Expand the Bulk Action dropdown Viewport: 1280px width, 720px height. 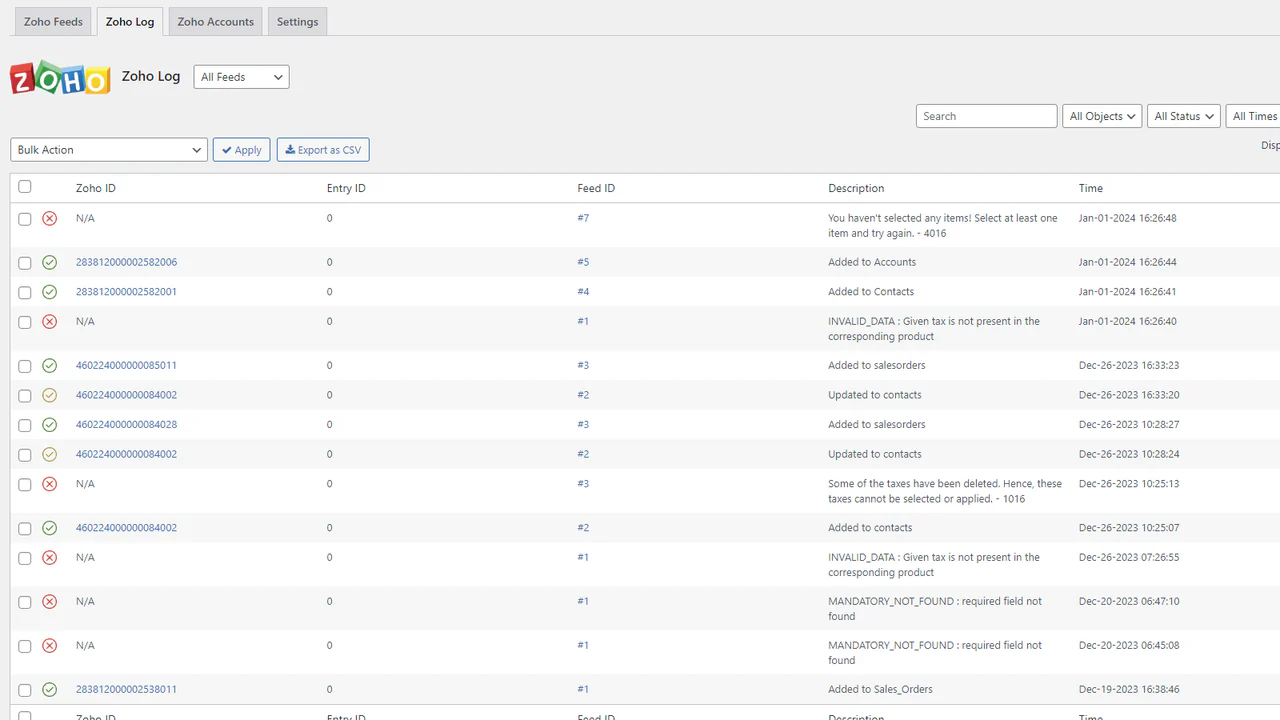coord(109,150)
